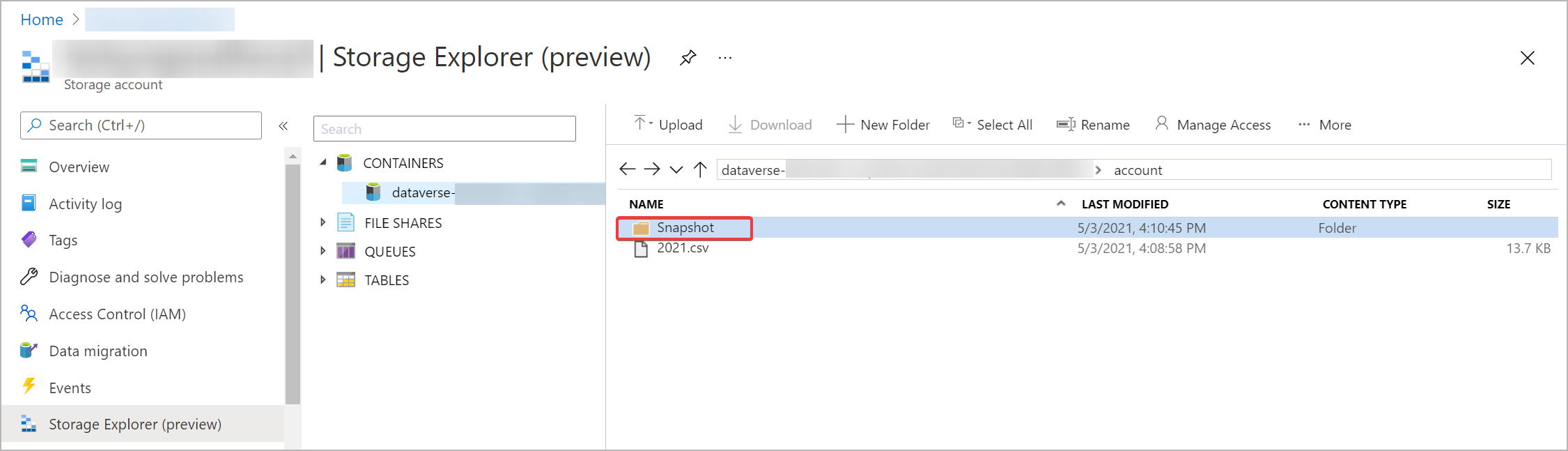Click the account path segment
Viewport: 1568px width, 451px height.
(1138, 170)
